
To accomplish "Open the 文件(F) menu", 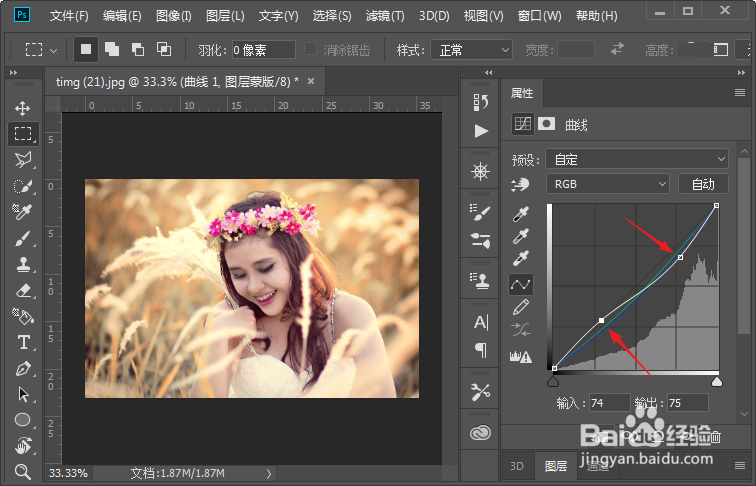I will tap(69, 16).
